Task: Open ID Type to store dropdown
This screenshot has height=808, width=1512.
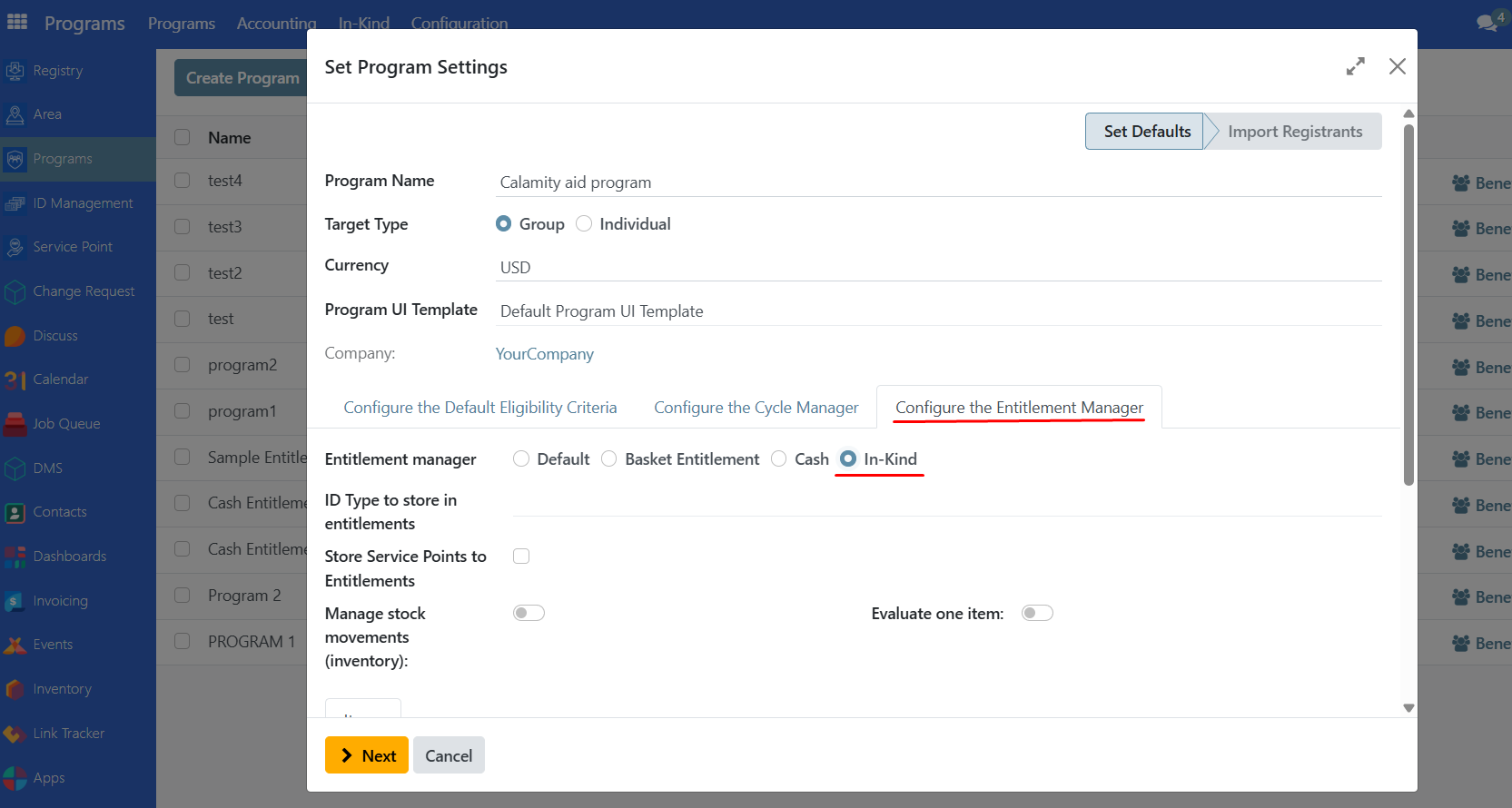Action: [x=946, y=502]
